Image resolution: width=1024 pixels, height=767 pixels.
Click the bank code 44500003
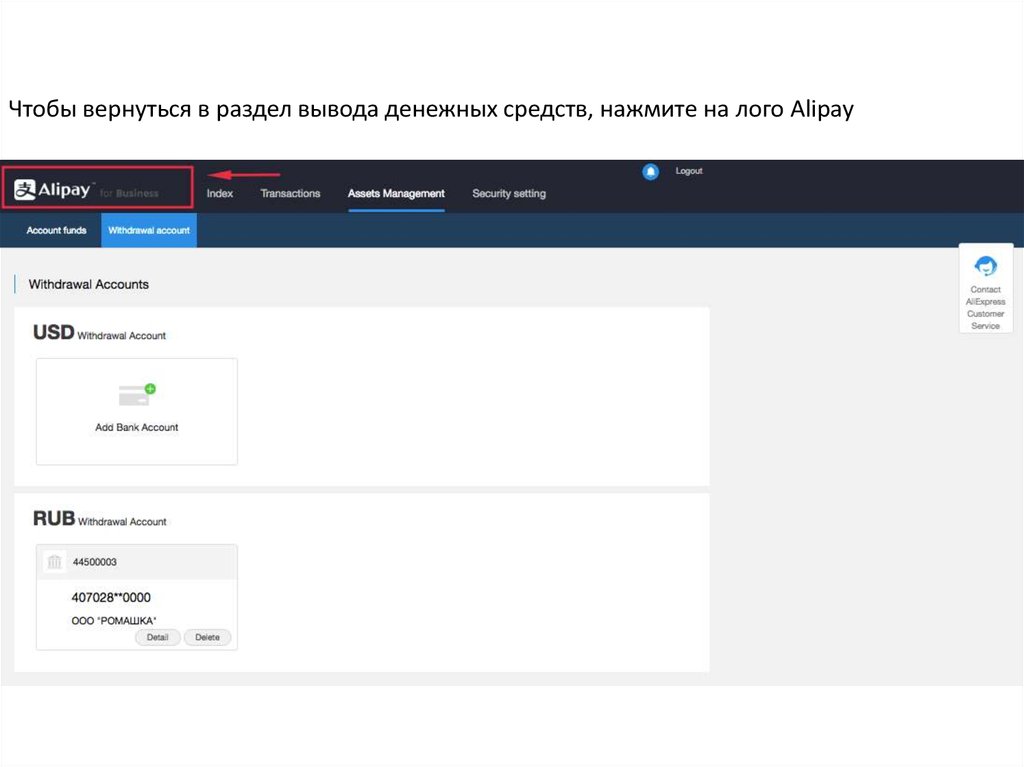click(x=95, y=563)
